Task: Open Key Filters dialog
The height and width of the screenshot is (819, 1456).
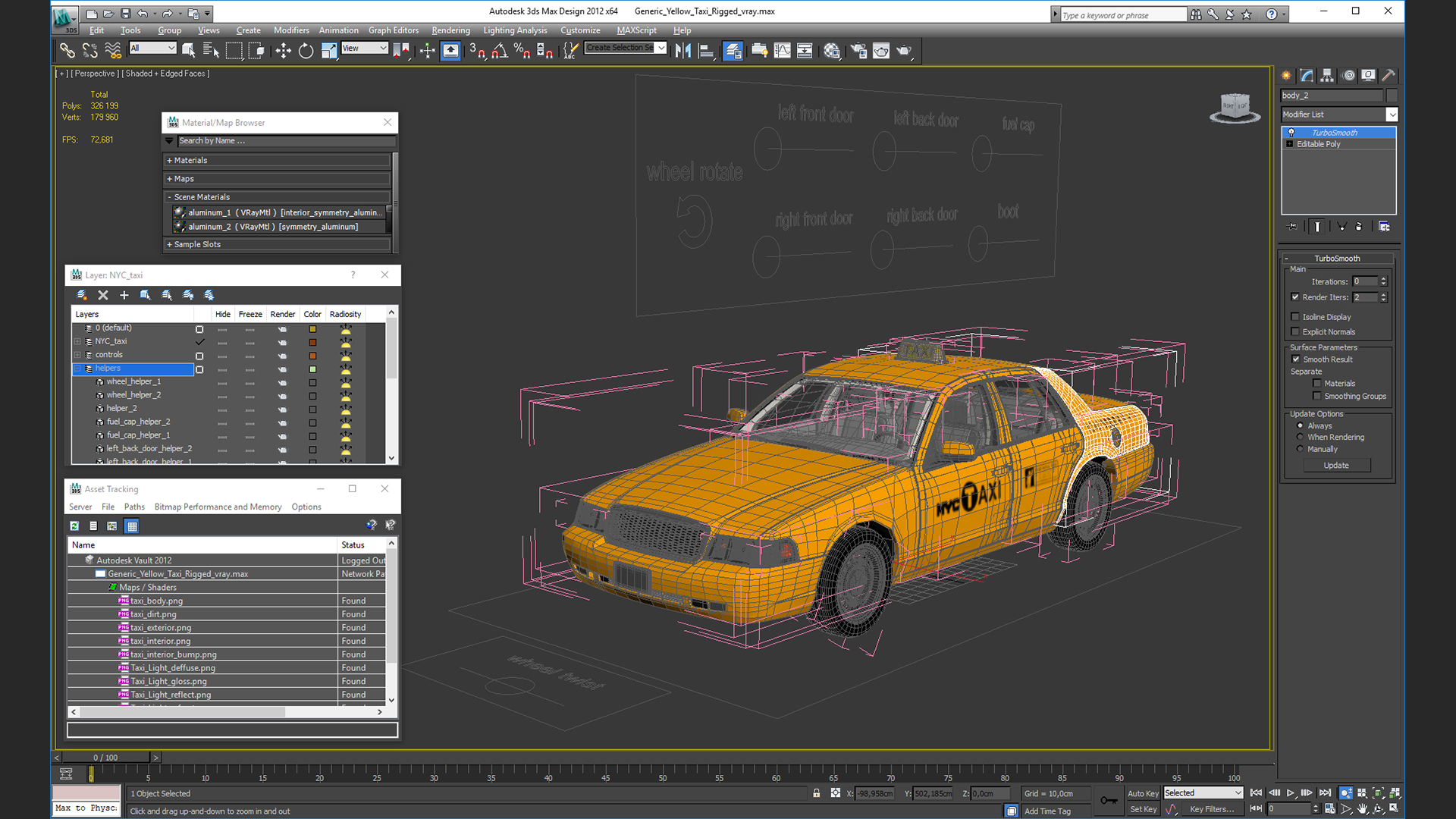Action: tap(1211, 809)
